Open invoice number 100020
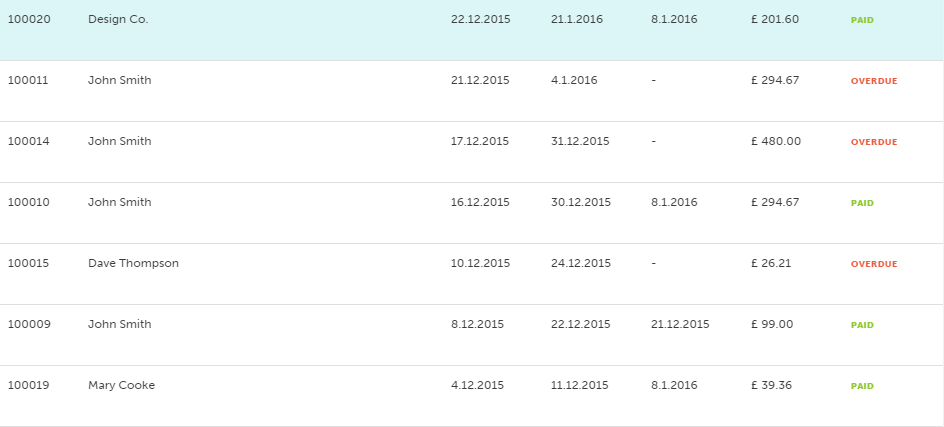 tap(28, 19)
